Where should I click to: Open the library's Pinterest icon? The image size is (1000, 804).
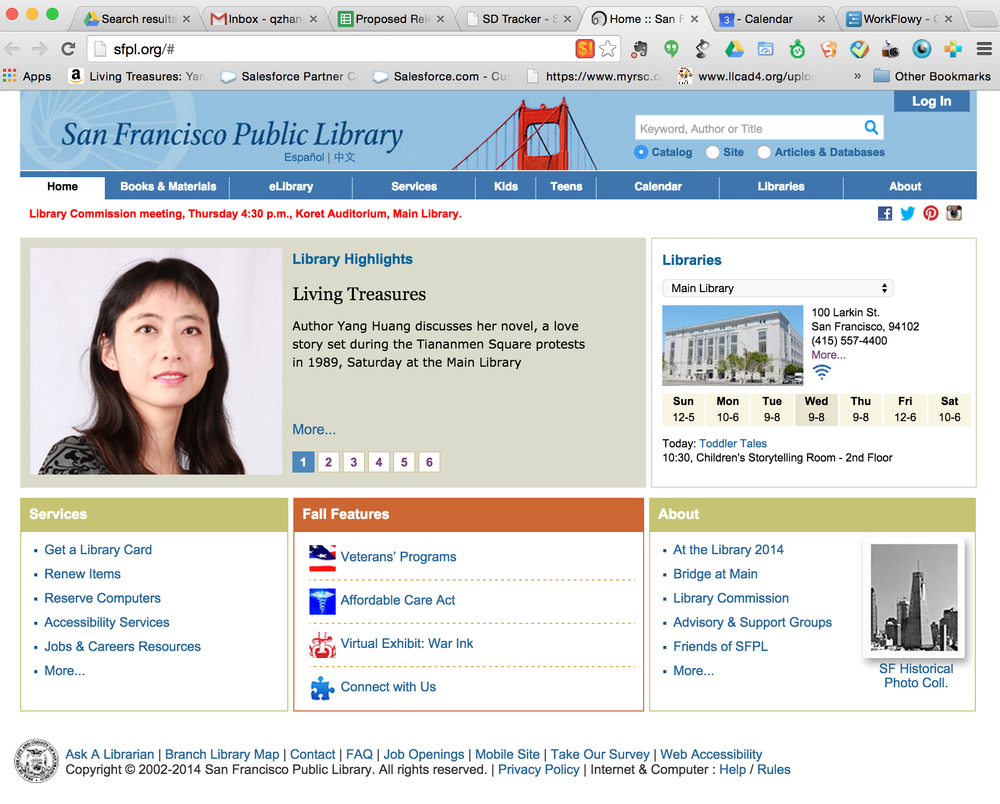coord(930,214)
